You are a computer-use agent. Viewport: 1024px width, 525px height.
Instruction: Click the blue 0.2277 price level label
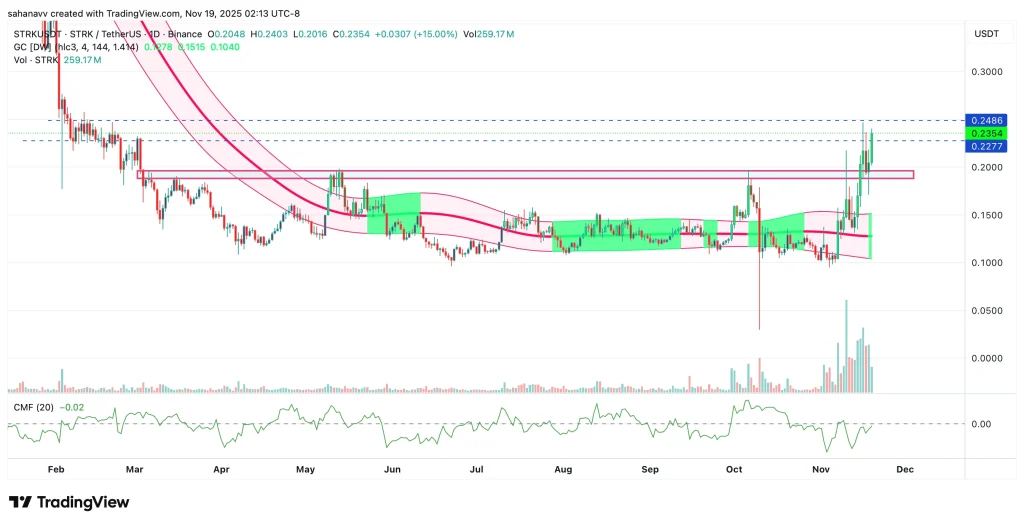[x=985, y=146]
